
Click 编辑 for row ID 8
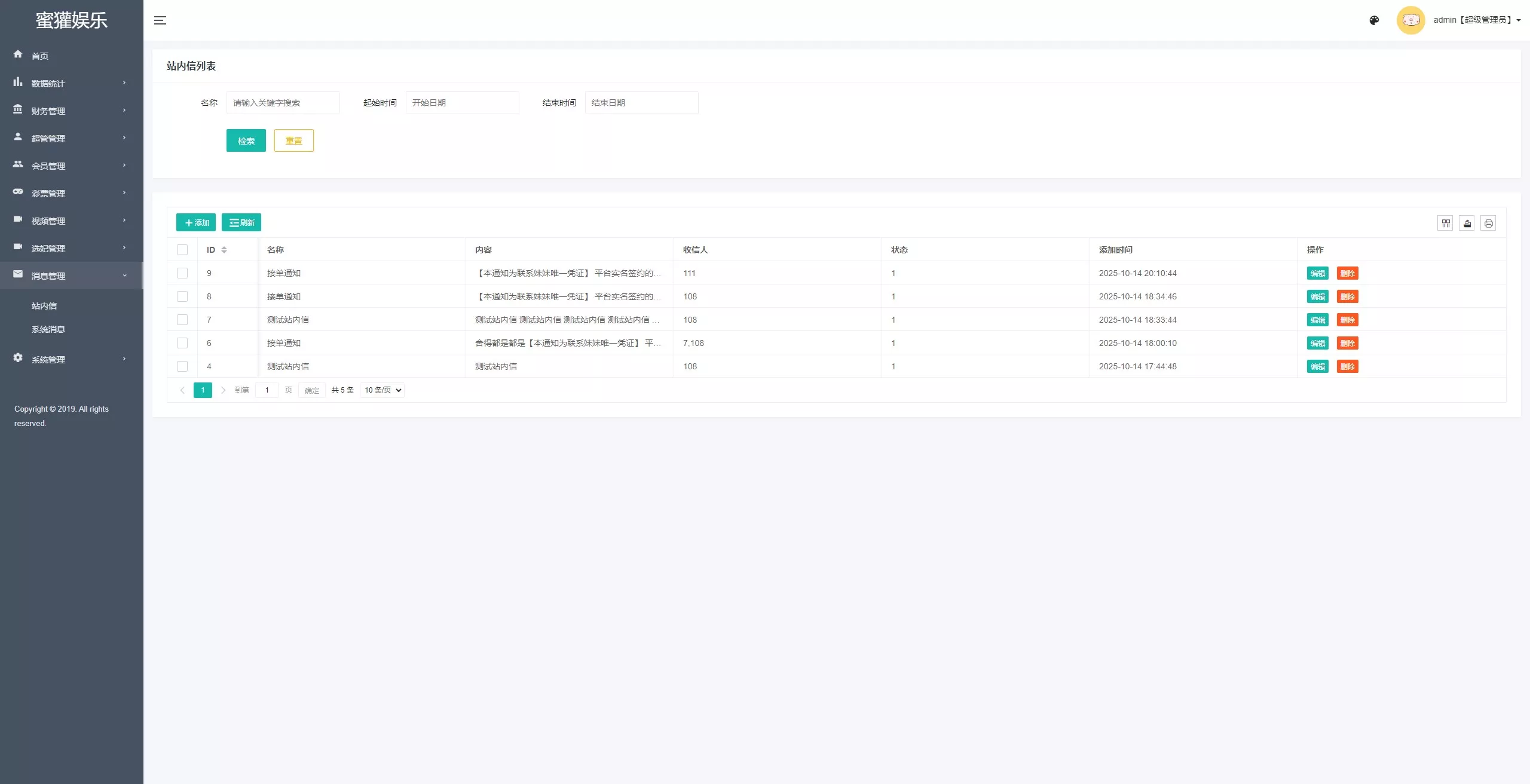(1317, 296)
